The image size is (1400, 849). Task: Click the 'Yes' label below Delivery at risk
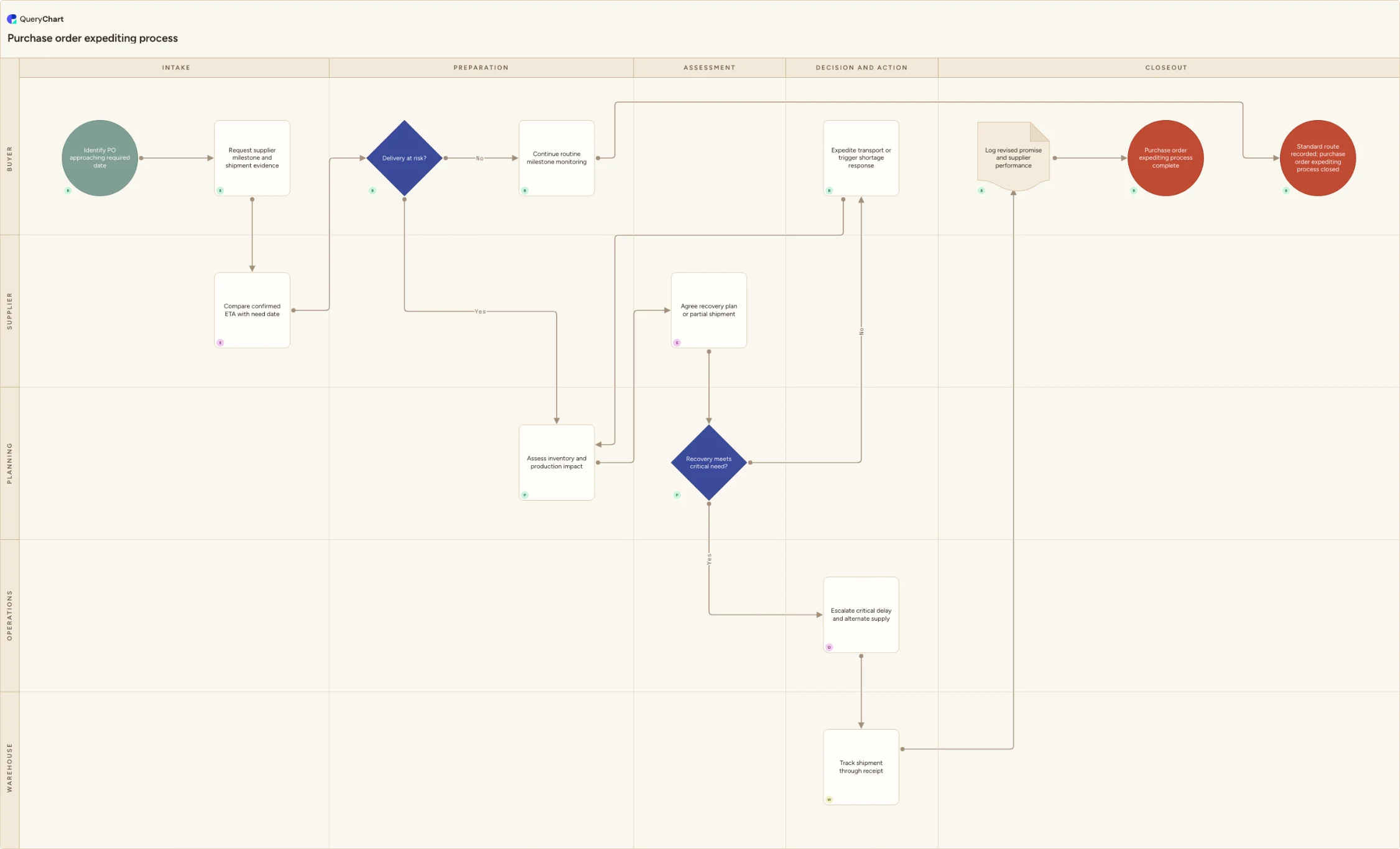480,312
